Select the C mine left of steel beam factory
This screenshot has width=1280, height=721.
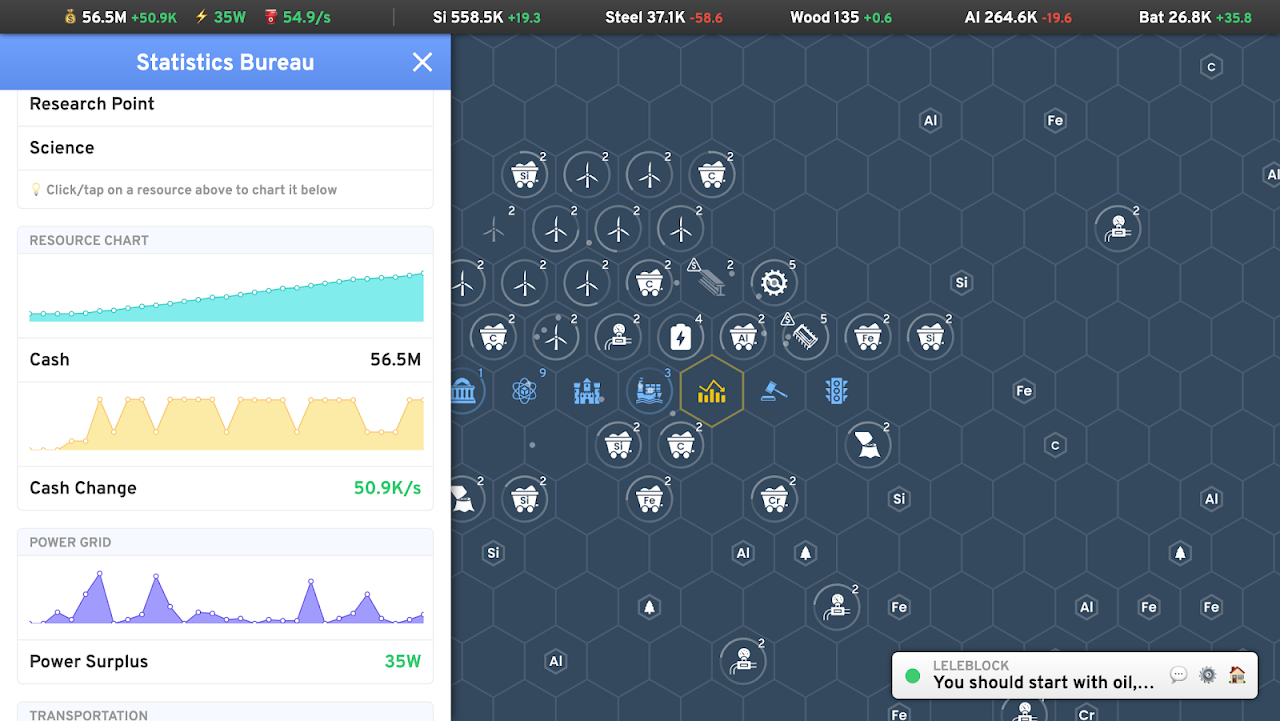pyautogui.click(x=650, y=283)
